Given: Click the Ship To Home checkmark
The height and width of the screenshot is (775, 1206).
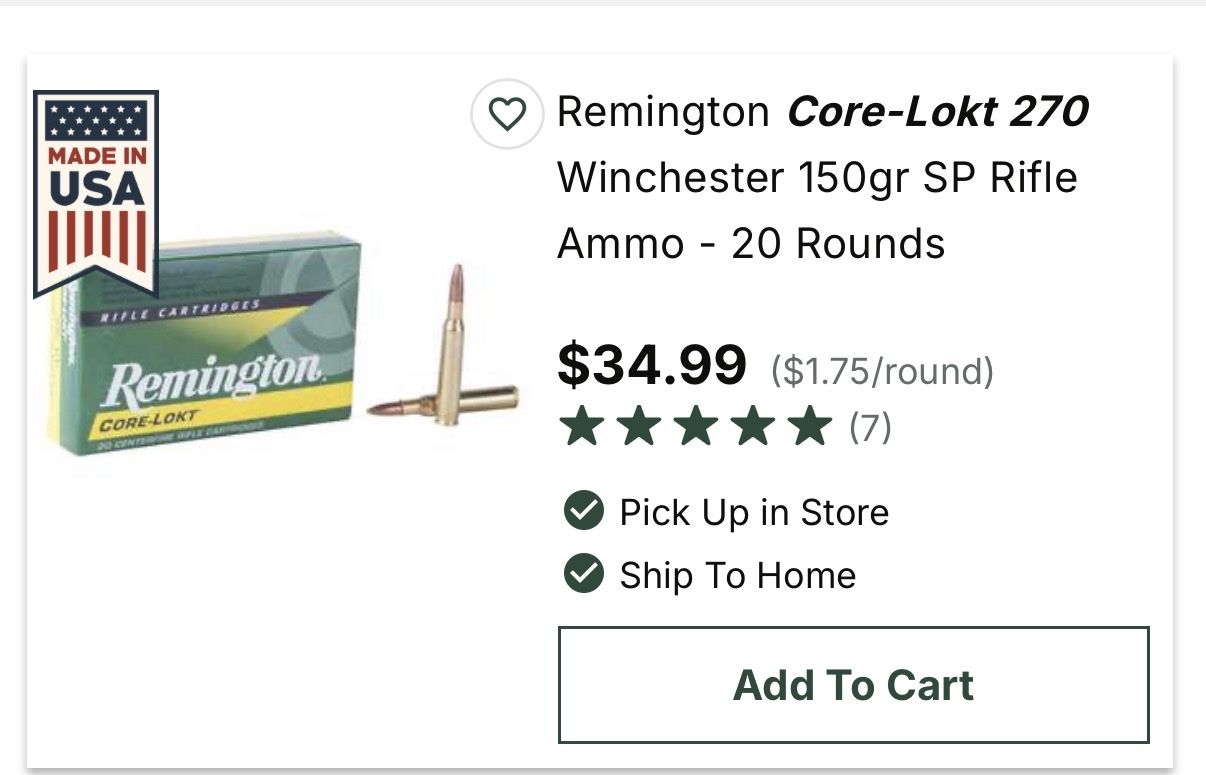Looking at the screenshot, I should (583, 575).
